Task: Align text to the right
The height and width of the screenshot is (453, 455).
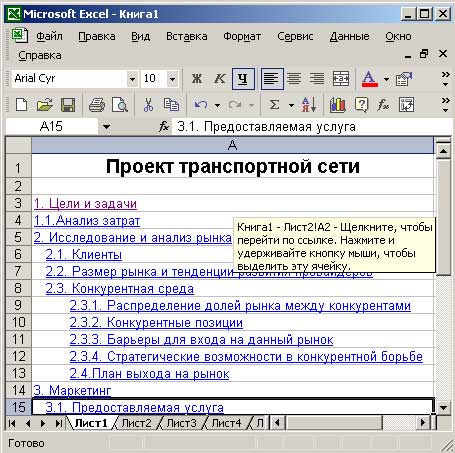Action: tap(317, 79)
